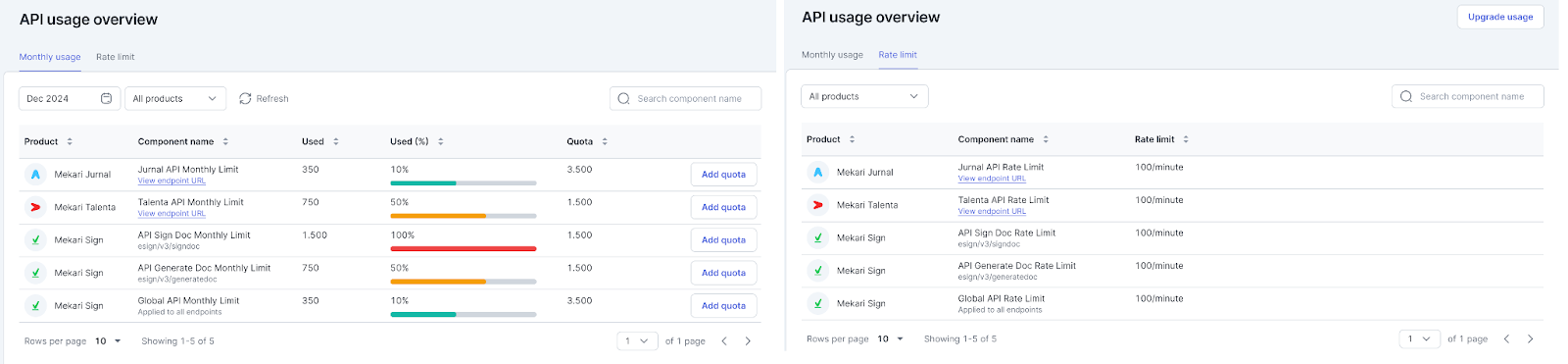Click the Mekari Talenta icon in Rate limit table
Screen dimensions: 1568x364
[818, 205]
